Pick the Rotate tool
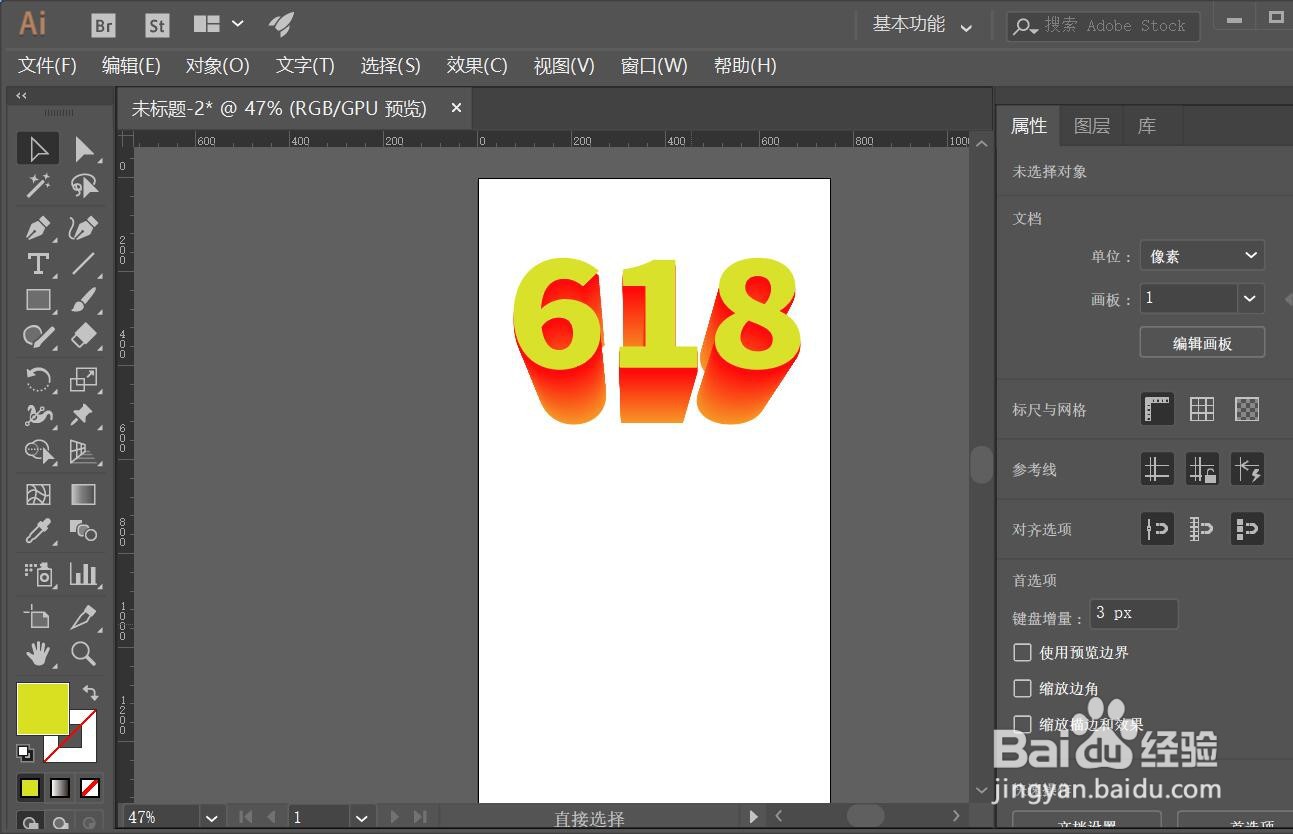This screenshot has width=1293, height=834. click(38, 379)
